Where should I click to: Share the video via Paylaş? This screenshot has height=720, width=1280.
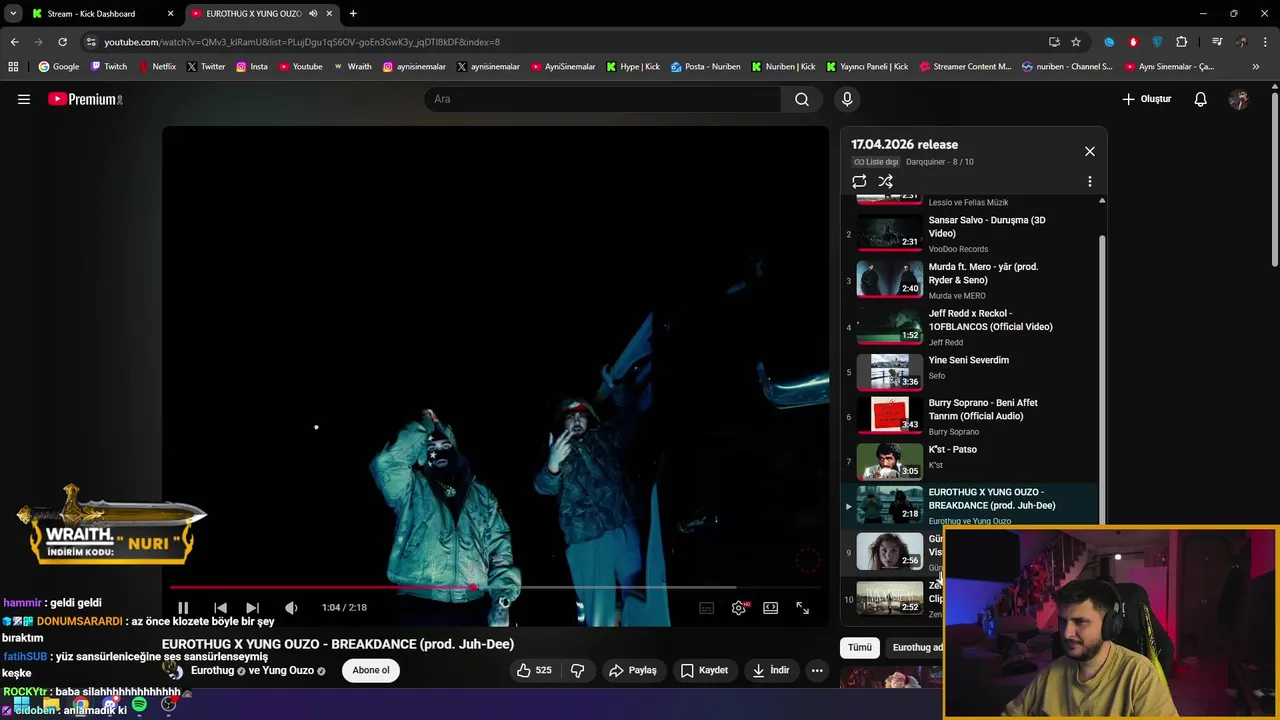click(x=633, y=670)
